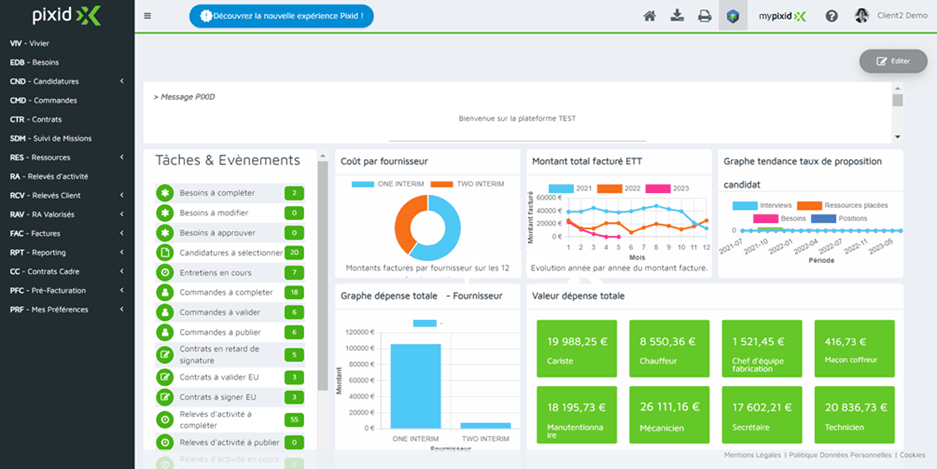Screen dimensions: 937x469
Task: Toggle ONE INTERIM legend in donut chart
Action: tap(388, 184)
